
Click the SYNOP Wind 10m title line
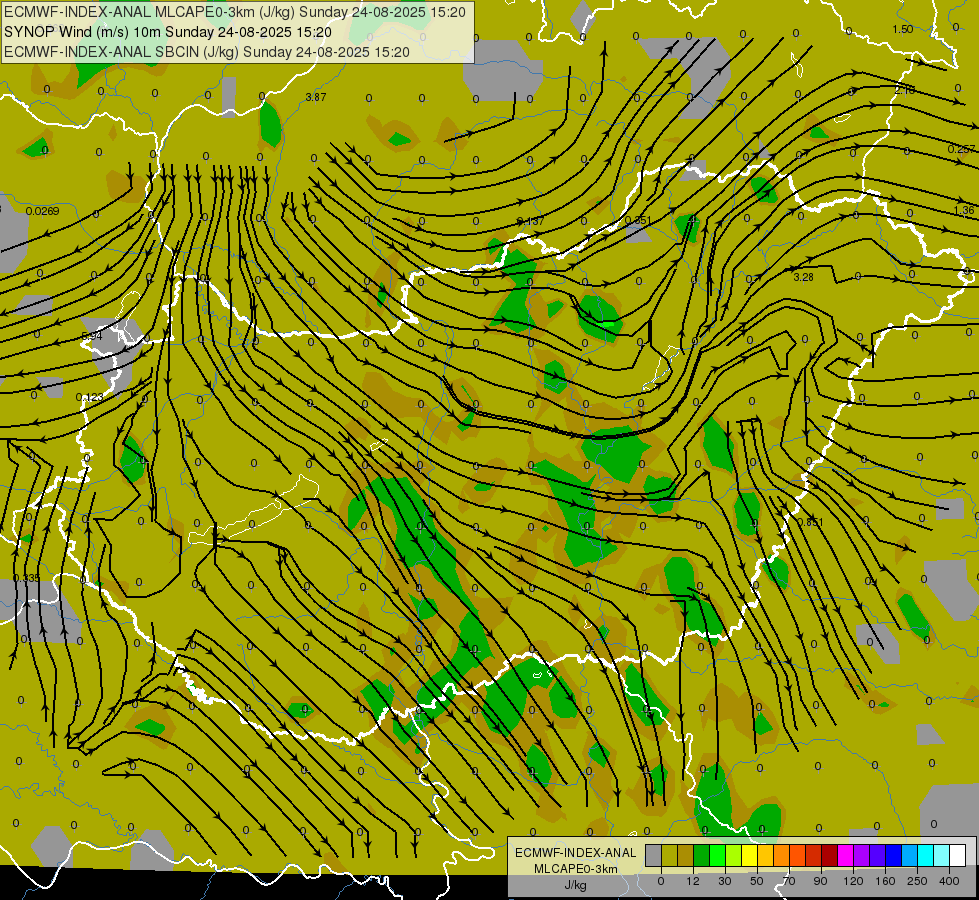pyautogui.click(x=168, y=32)
